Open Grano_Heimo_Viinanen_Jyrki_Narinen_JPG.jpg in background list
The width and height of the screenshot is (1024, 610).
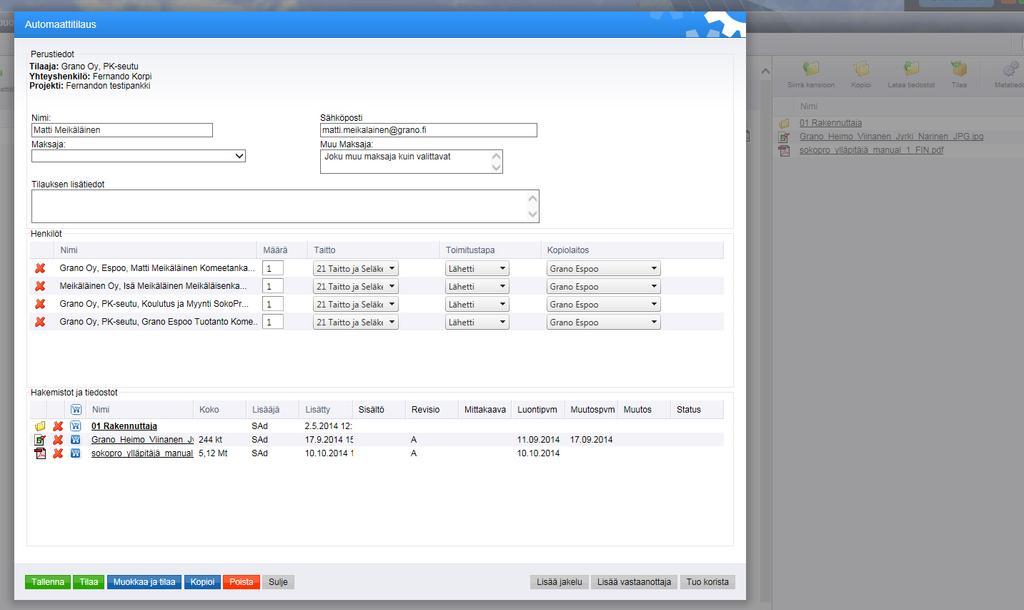[891, 136]
